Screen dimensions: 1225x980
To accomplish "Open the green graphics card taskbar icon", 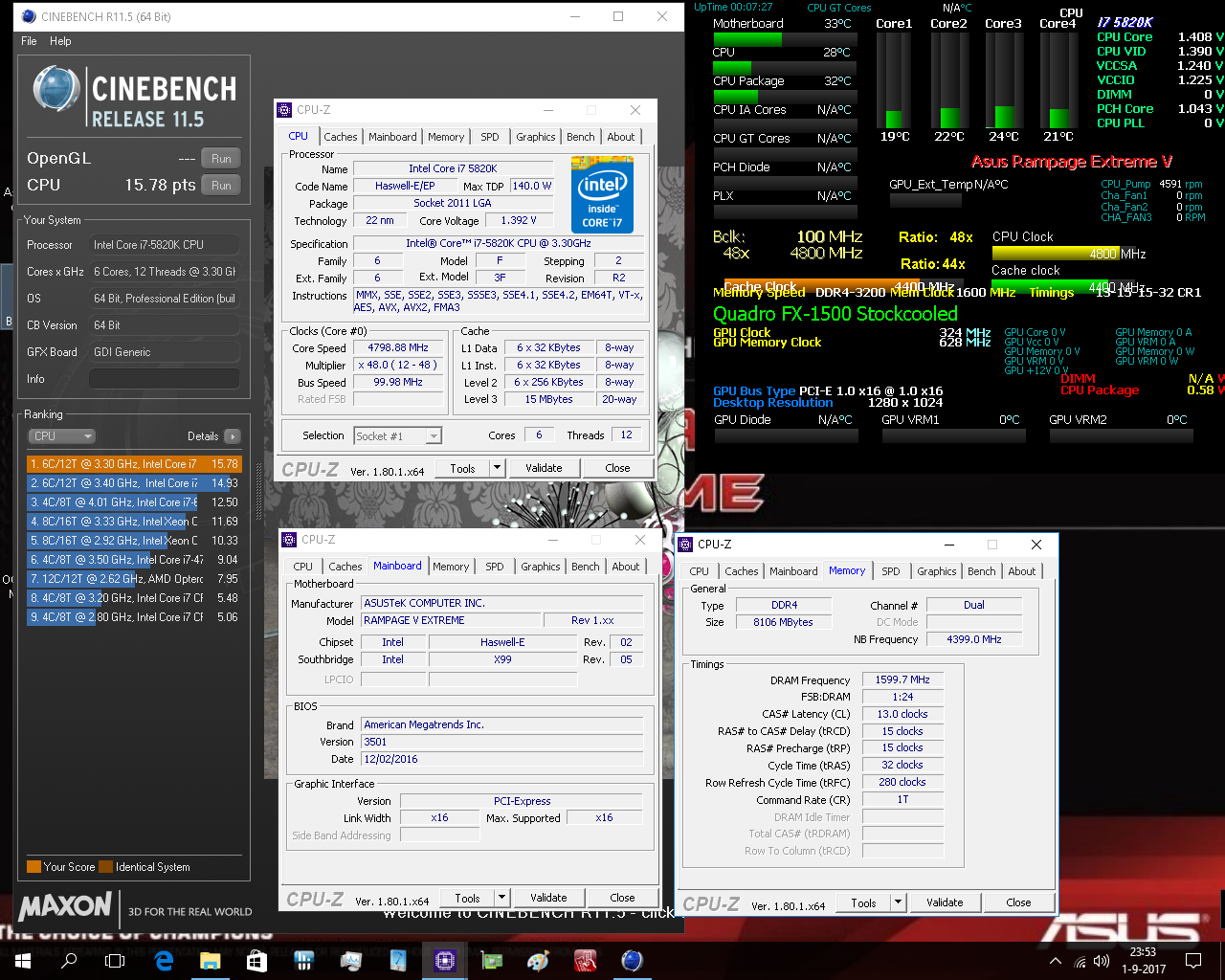I will click(x=492, y=960).
